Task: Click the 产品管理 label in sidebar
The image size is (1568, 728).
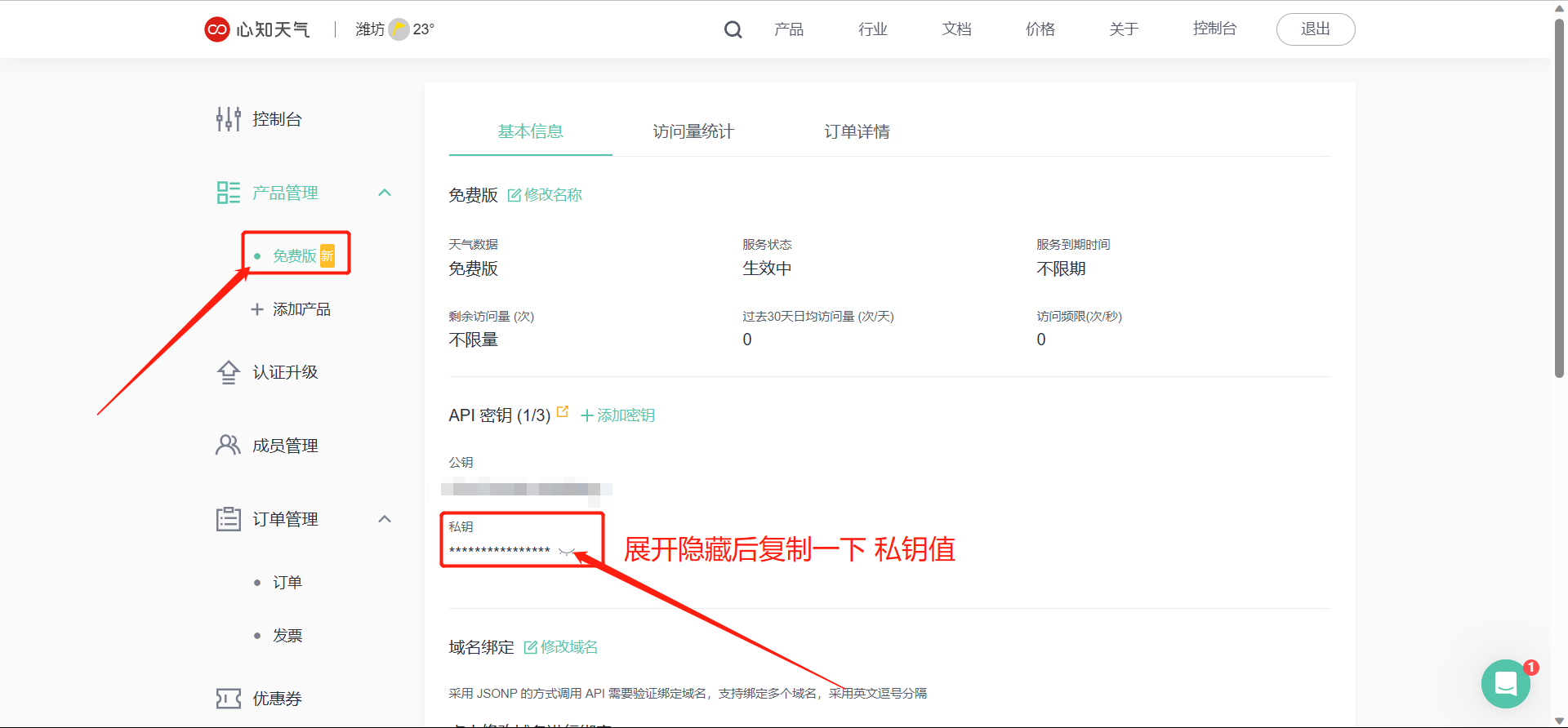Action: click(x=285, y=193)
